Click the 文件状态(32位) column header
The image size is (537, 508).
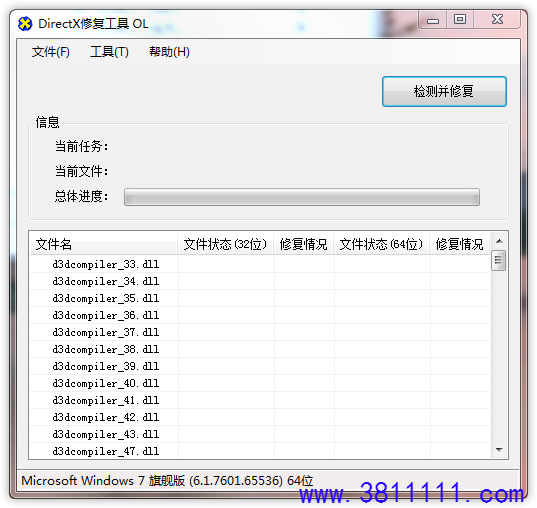(225, 244)
